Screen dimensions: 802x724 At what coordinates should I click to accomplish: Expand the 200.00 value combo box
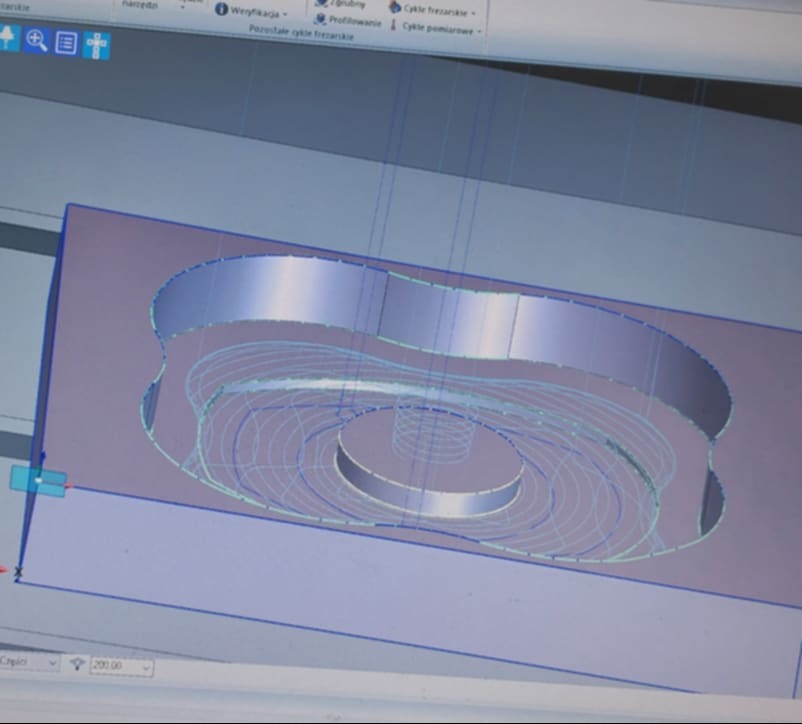coord(143,666)
